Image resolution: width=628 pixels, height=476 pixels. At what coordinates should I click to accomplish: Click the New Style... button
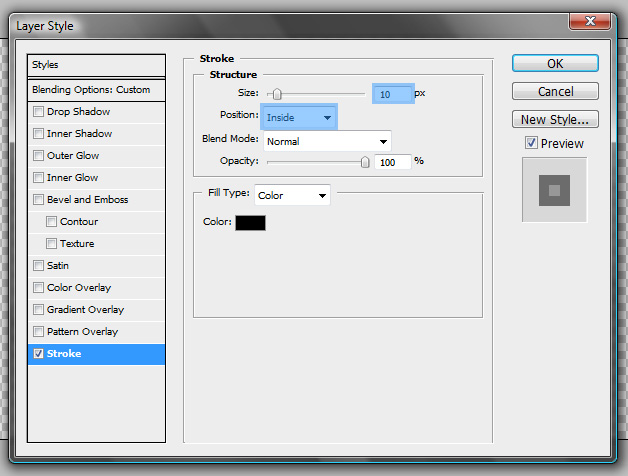click(555, 119)
